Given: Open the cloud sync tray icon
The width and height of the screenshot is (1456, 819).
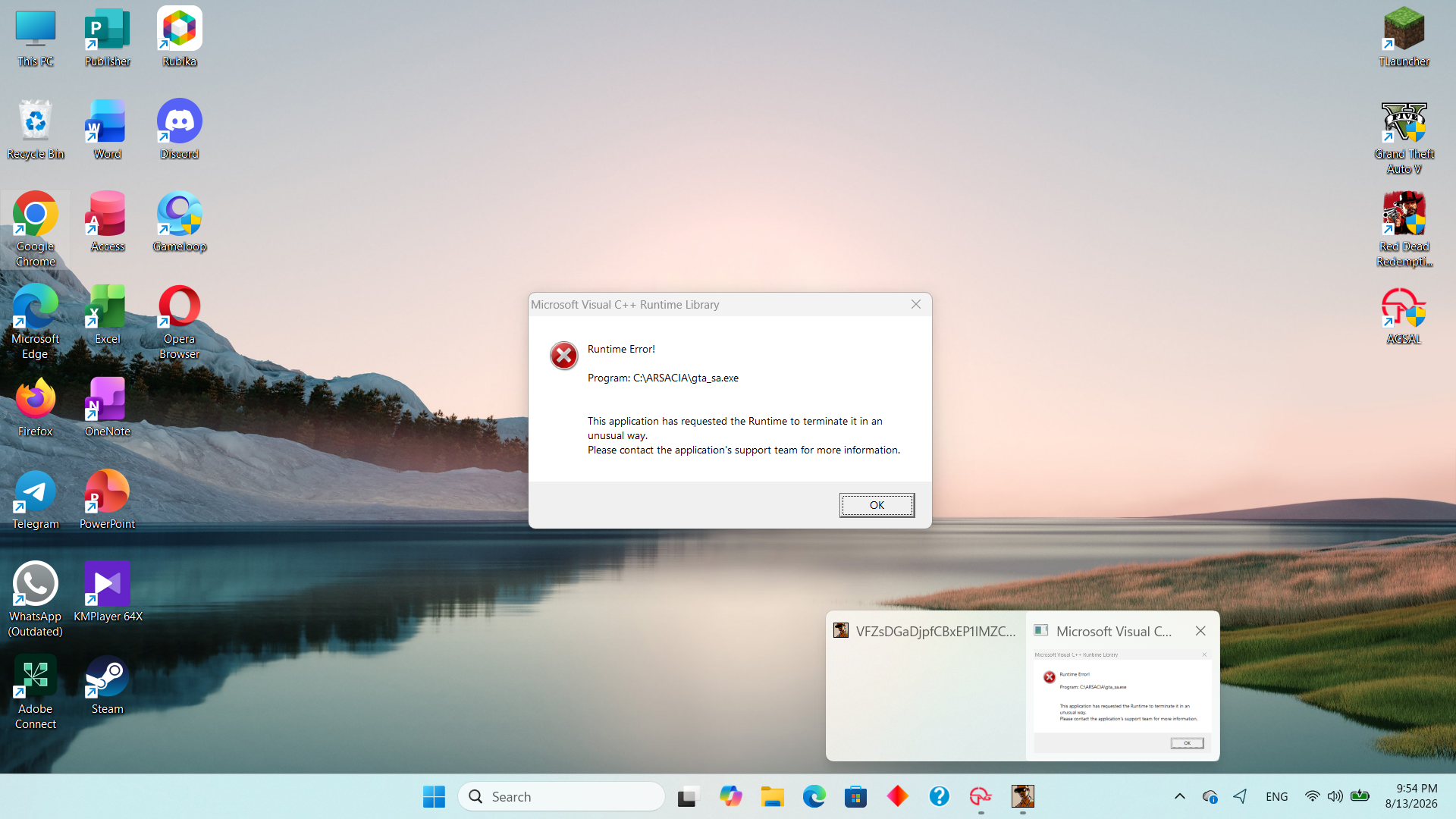Looking at the screenshot, I should (x=1210, y=796).
